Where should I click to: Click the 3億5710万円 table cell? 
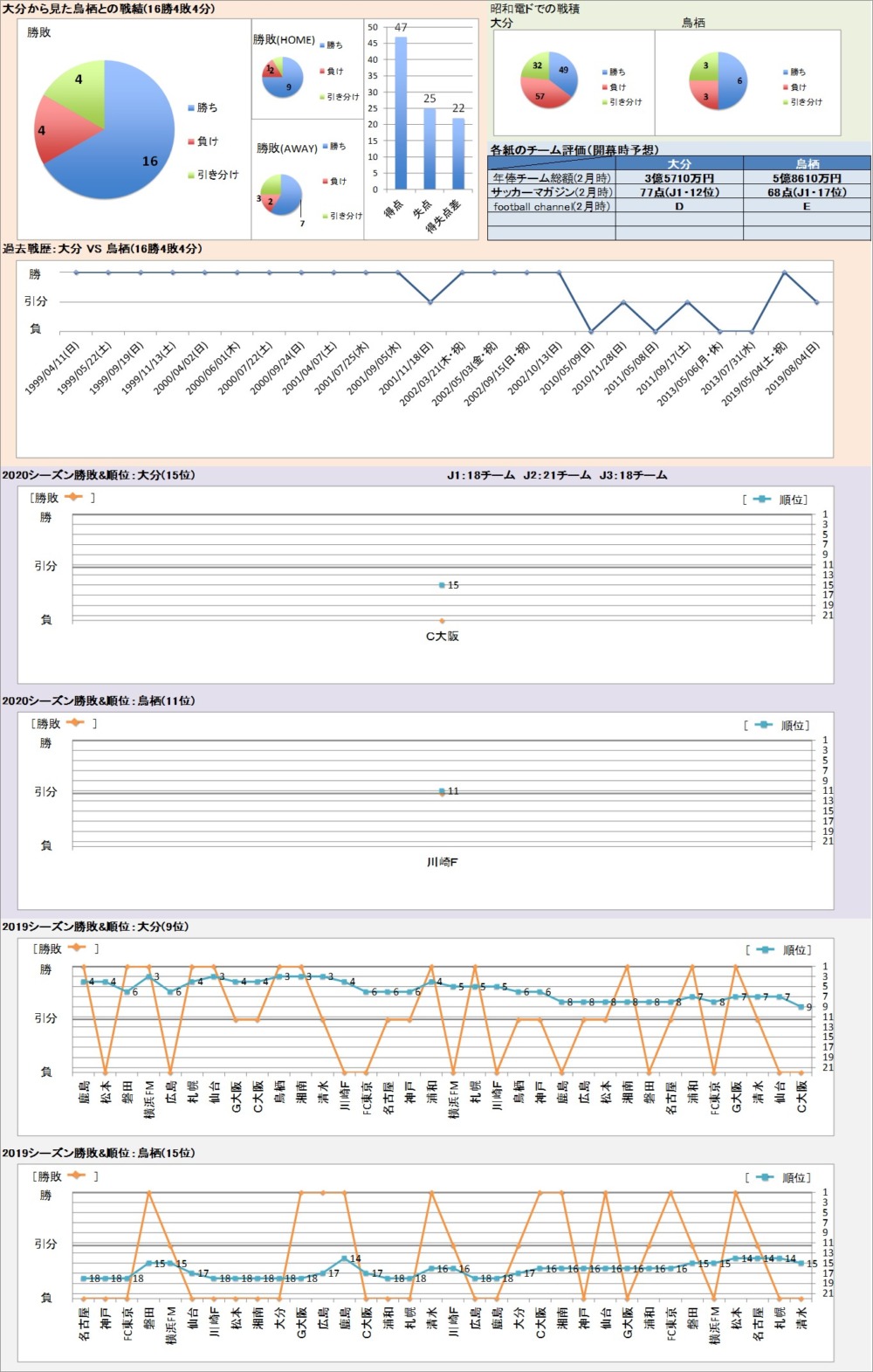679,178
